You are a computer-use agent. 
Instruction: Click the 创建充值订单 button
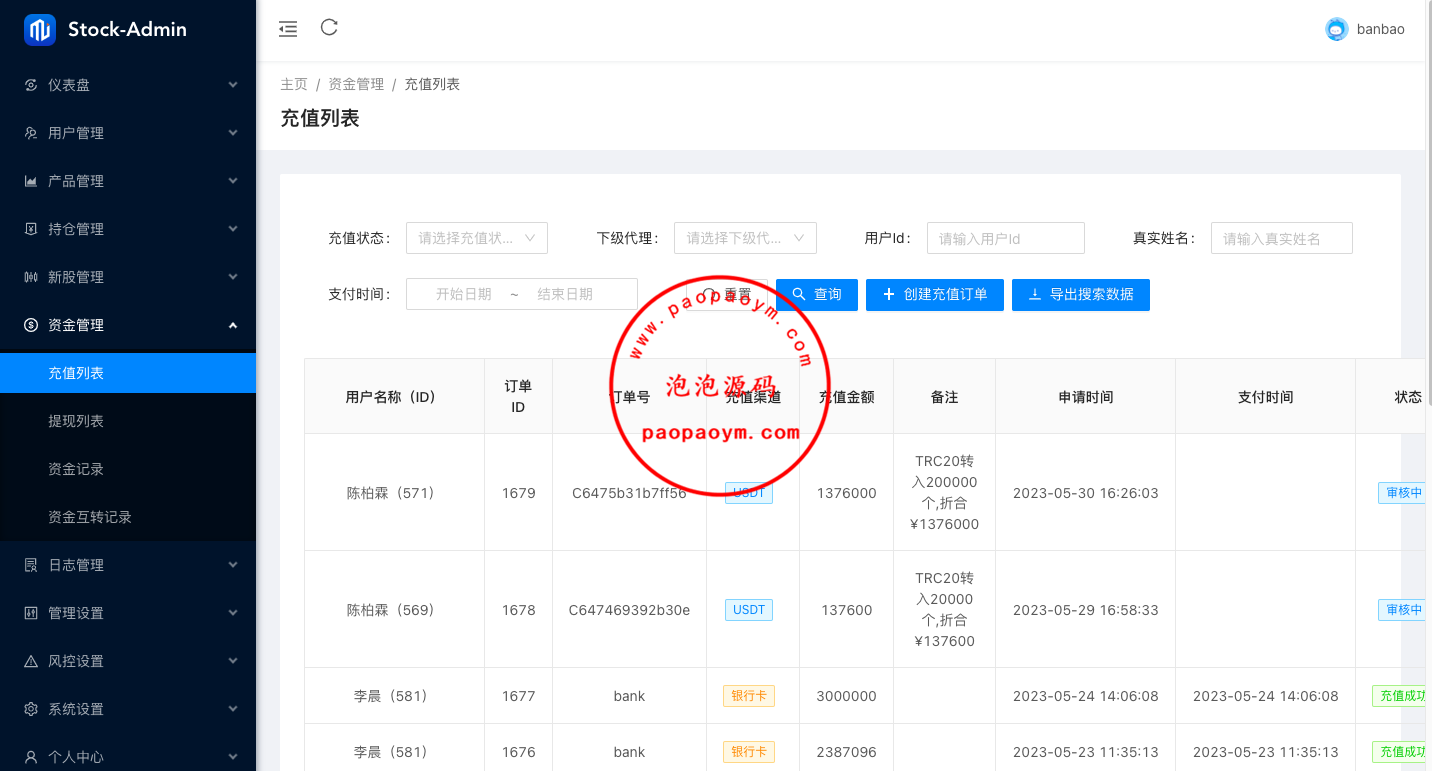click(934, 295)
